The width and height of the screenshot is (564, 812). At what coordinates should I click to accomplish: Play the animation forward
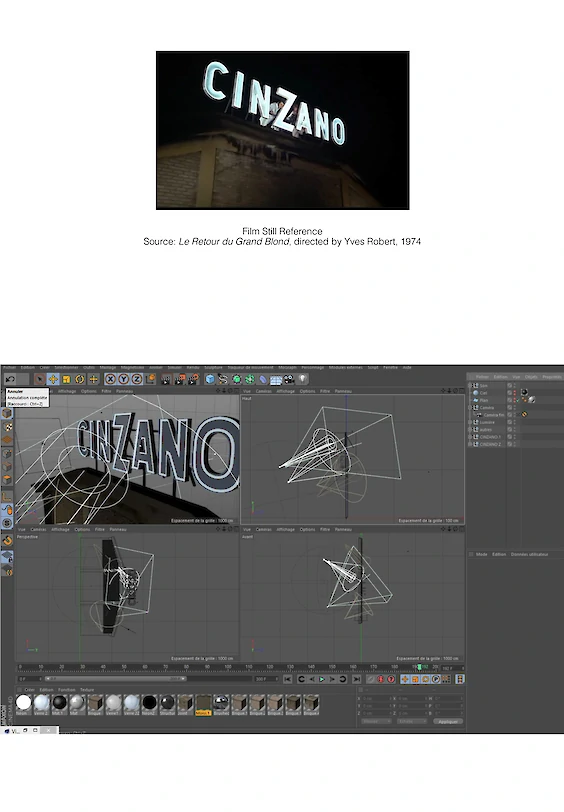click(322, 679)
